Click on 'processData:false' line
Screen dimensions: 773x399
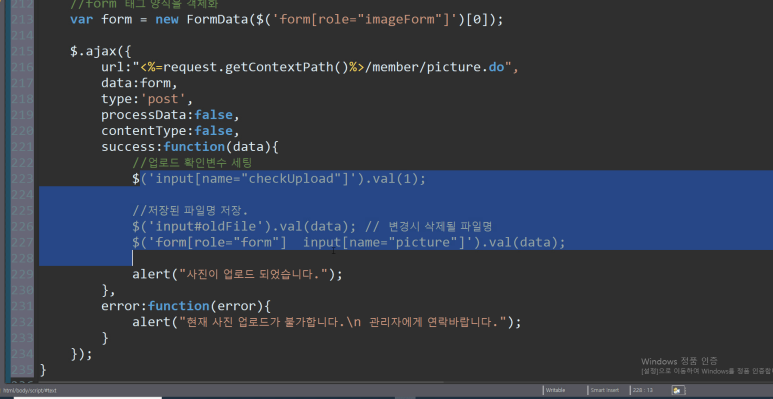(x=170, y=115)
